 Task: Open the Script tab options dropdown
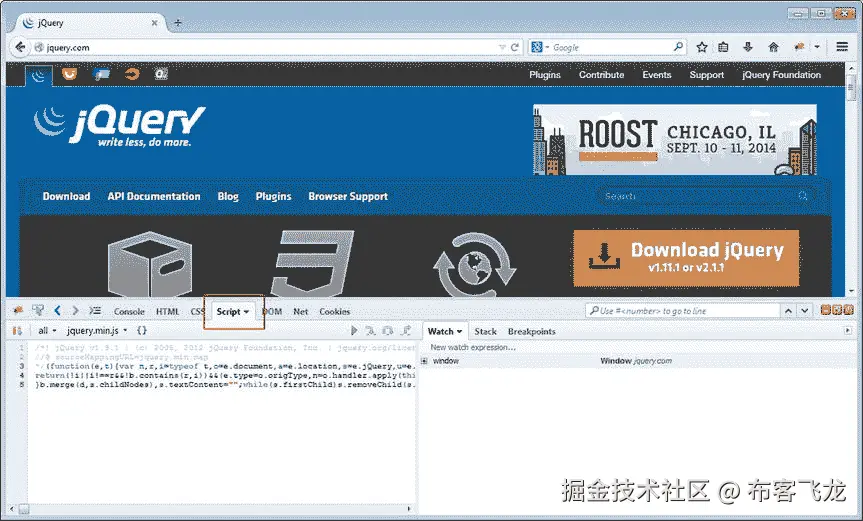[x=247, y=312]
